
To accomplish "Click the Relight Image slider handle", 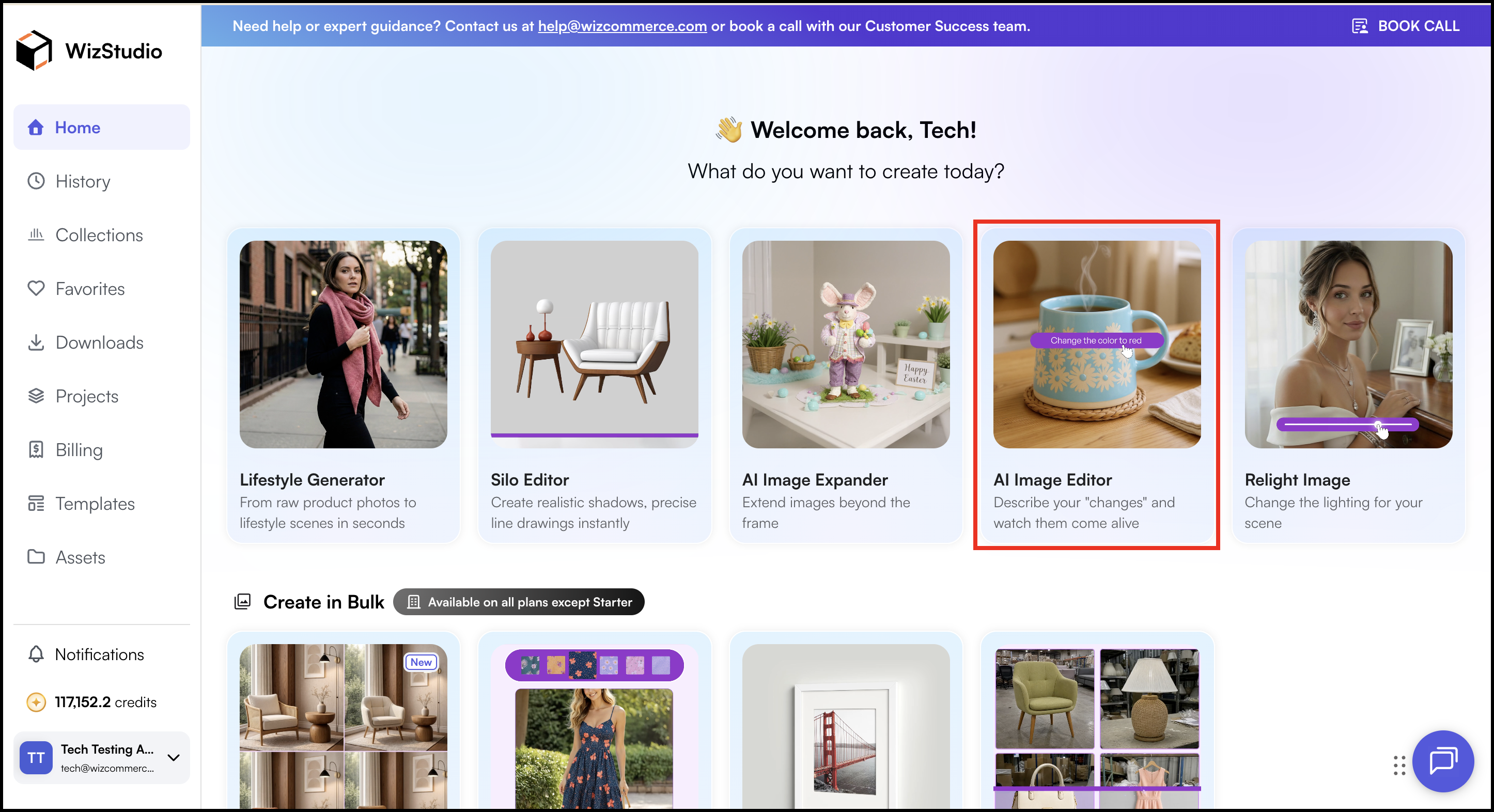I will click(x=1378, y=425).
